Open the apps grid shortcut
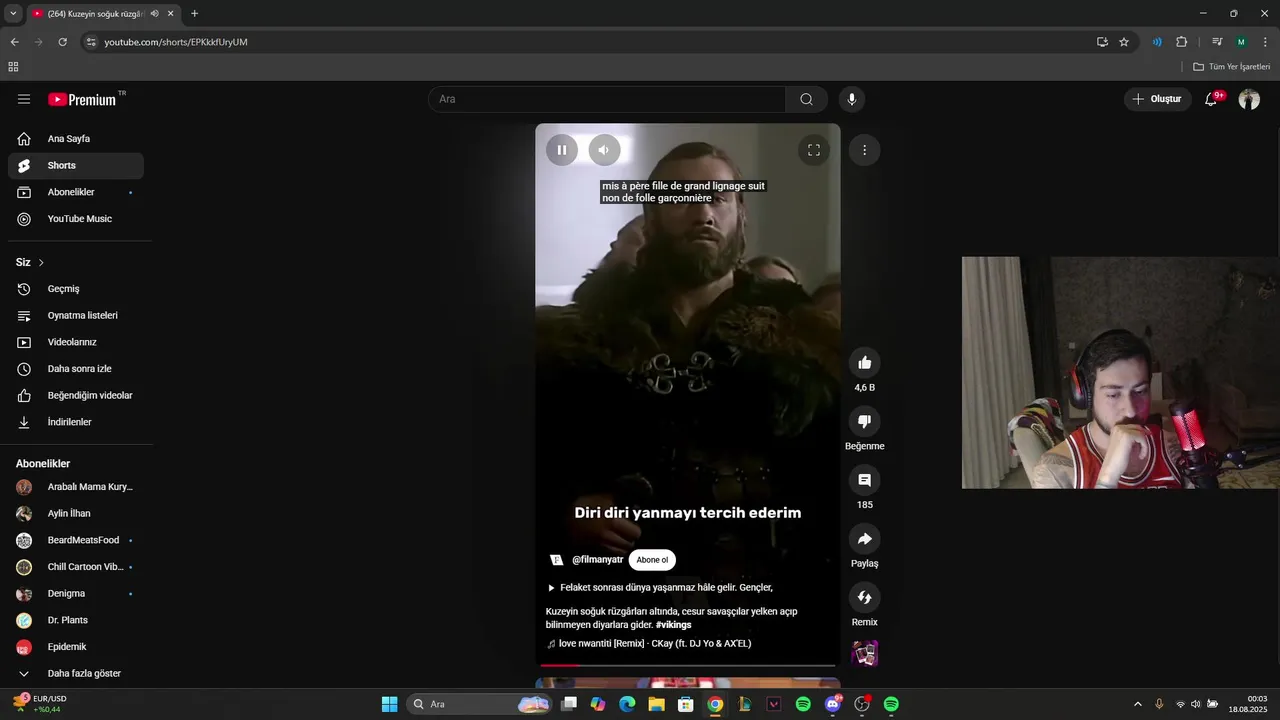This screenshot has width=1280, height=720. (13, 67)
